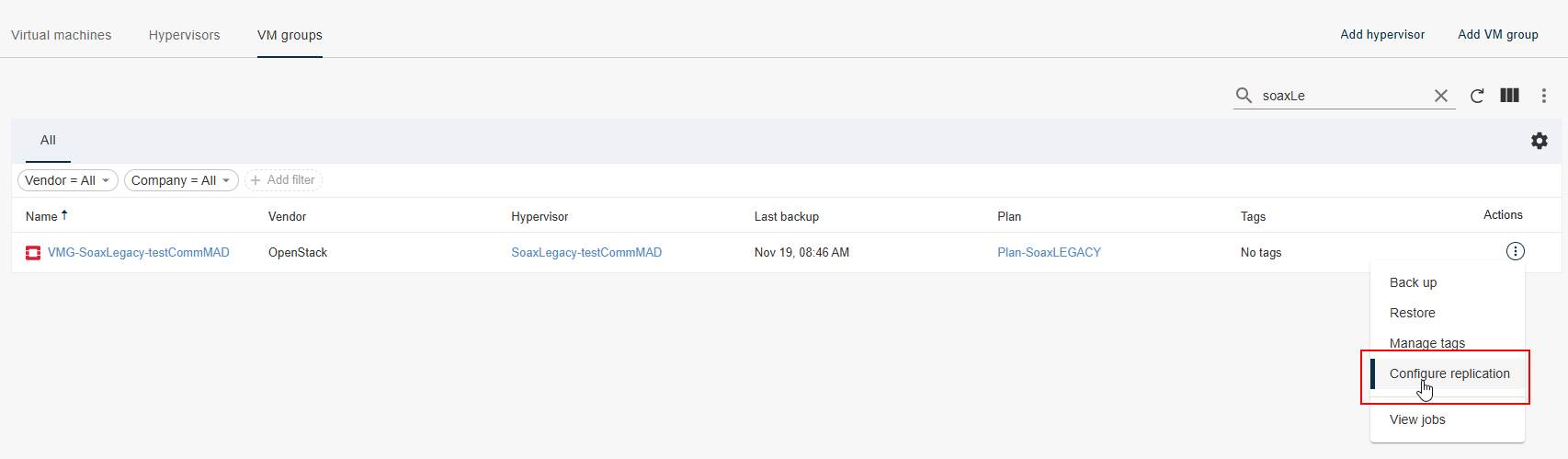
Task: Expand the Company = All filter
Action: [x=181, y=180]
